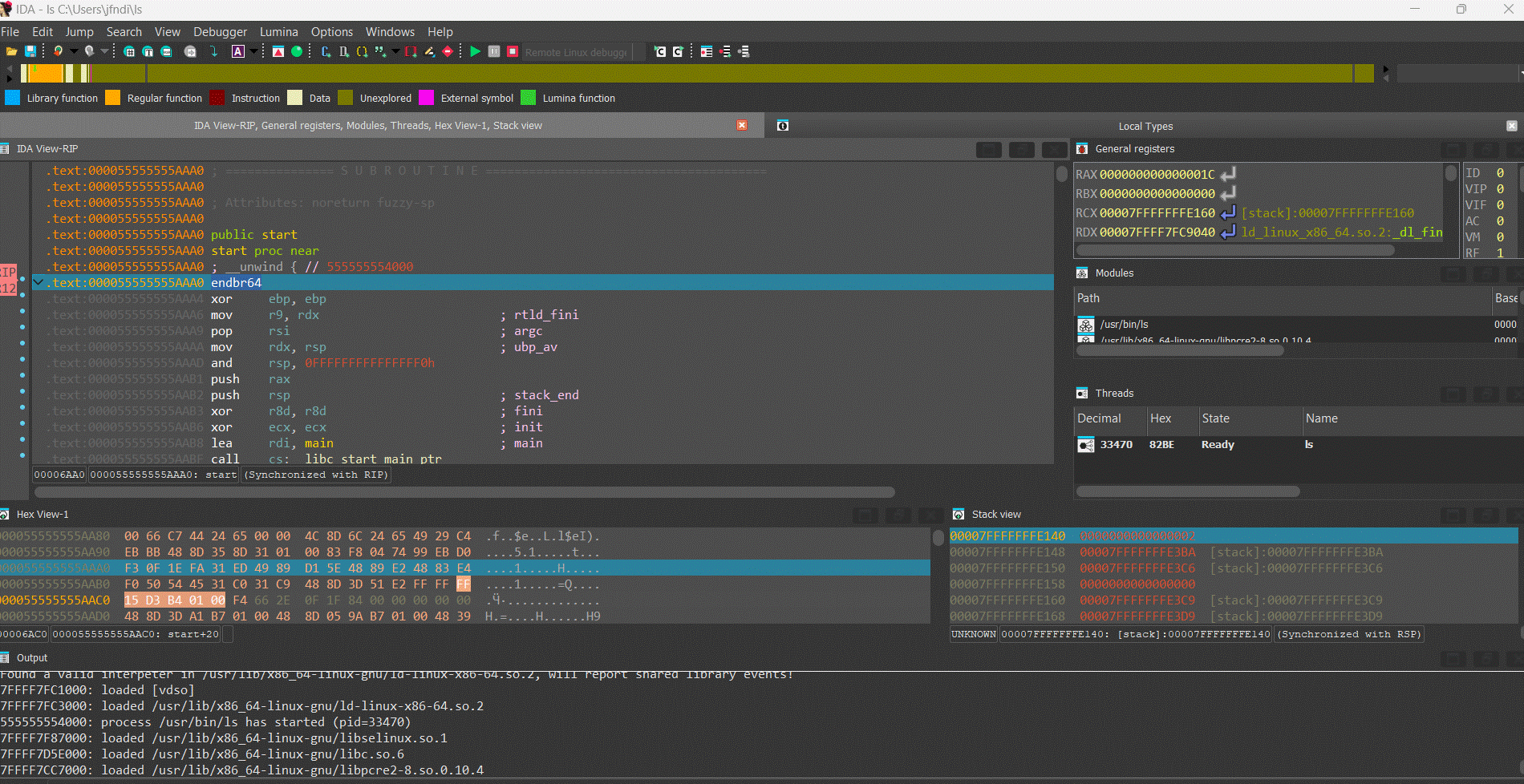Click the Pause process toolbar button
This screenshot has width=1524, height=784.
(494, 51)
